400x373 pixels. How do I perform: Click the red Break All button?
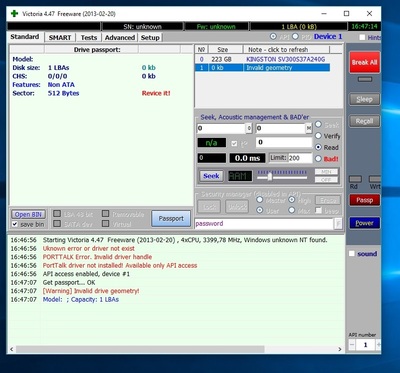(364, 62)
